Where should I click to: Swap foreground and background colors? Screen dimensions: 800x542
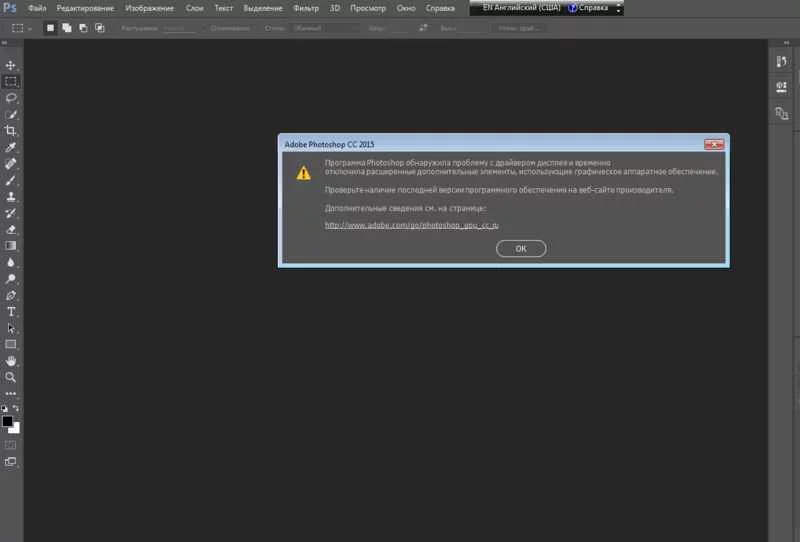coord(16,408)
